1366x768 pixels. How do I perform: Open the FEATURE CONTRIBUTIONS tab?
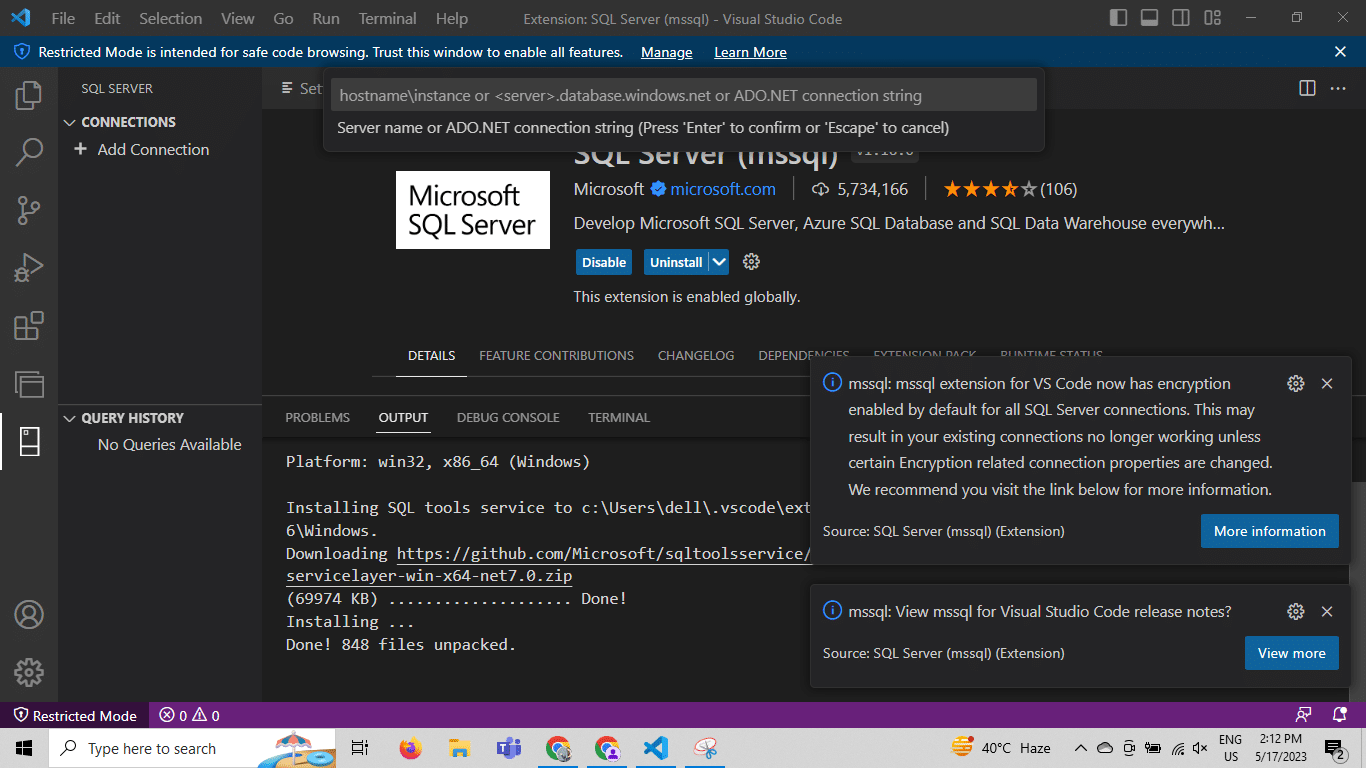556,355
